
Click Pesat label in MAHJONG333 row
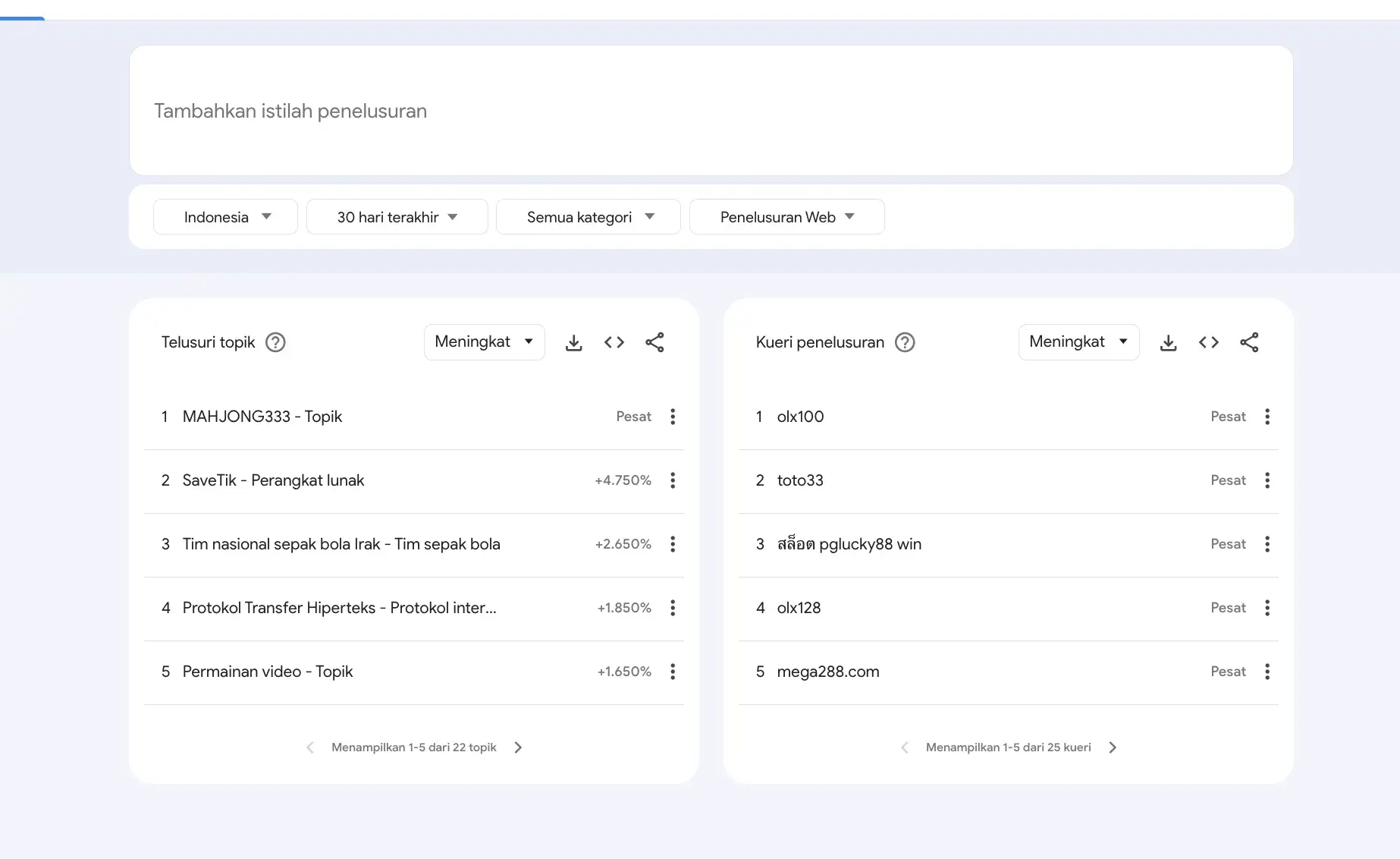click(633, 417)
